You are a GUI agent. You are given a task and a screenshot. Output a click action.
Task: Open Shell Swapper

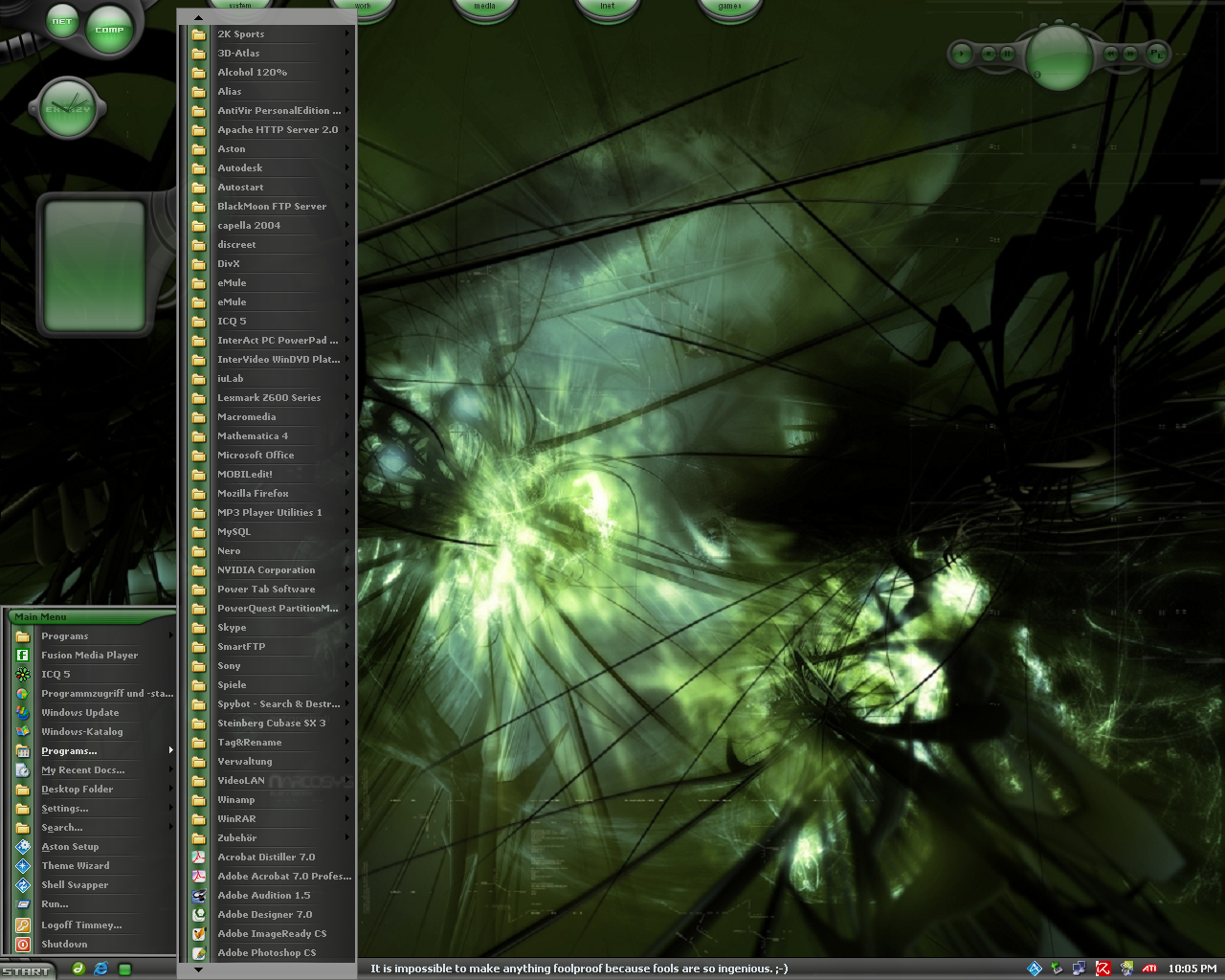pyautogui.click(x=93, y=885)
